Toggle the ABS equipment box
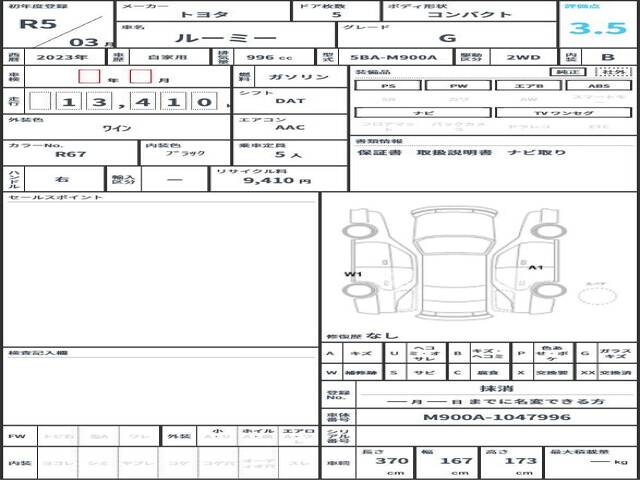The height and width of the screenshot is (480, 640). point(595,86)
